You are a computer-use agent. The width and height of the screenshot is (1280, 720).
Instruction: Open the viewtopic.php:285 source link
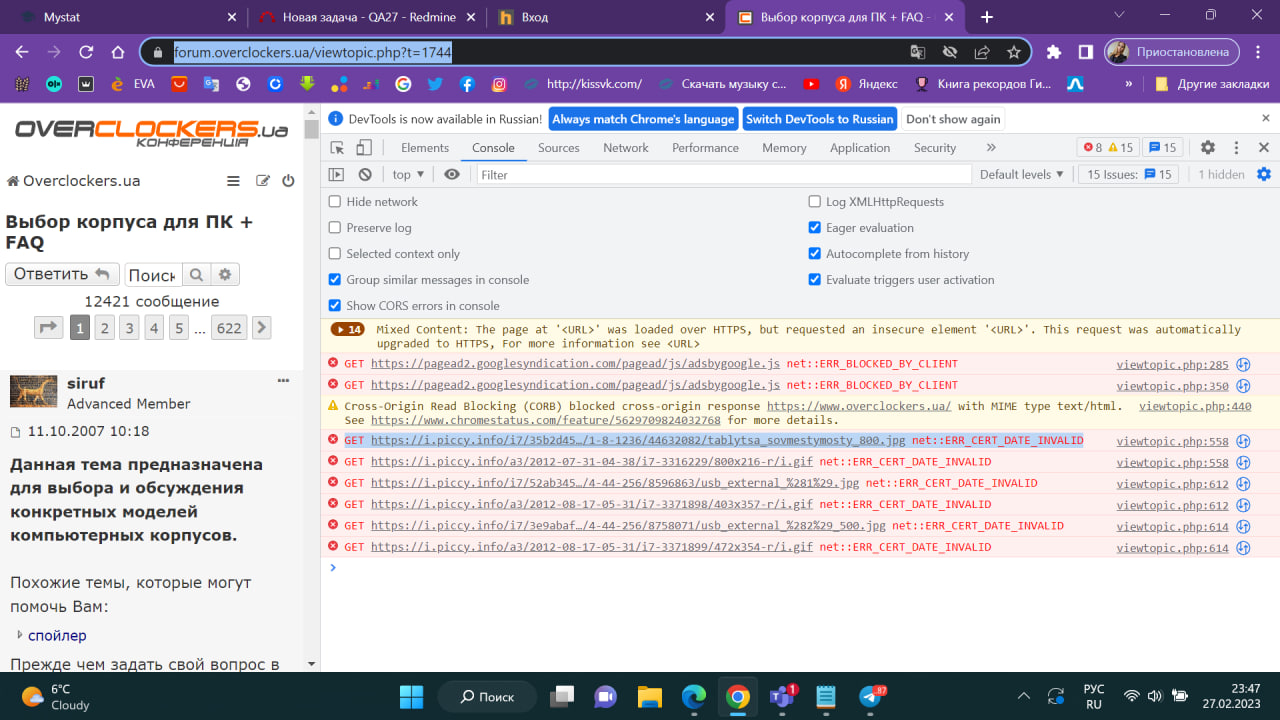(1172, 364)
